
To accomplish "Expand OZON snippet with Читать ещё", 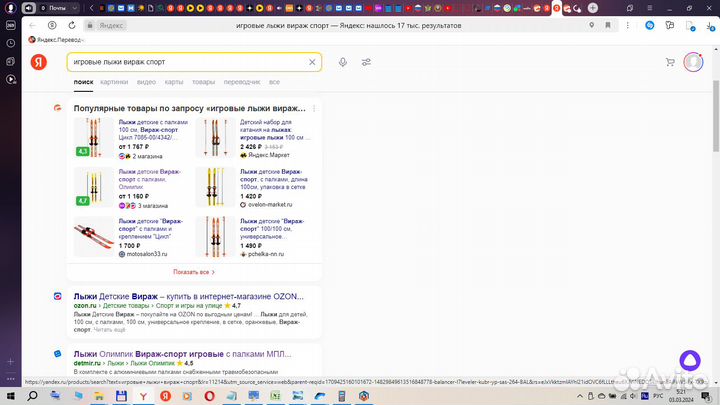I will [109, 330].
